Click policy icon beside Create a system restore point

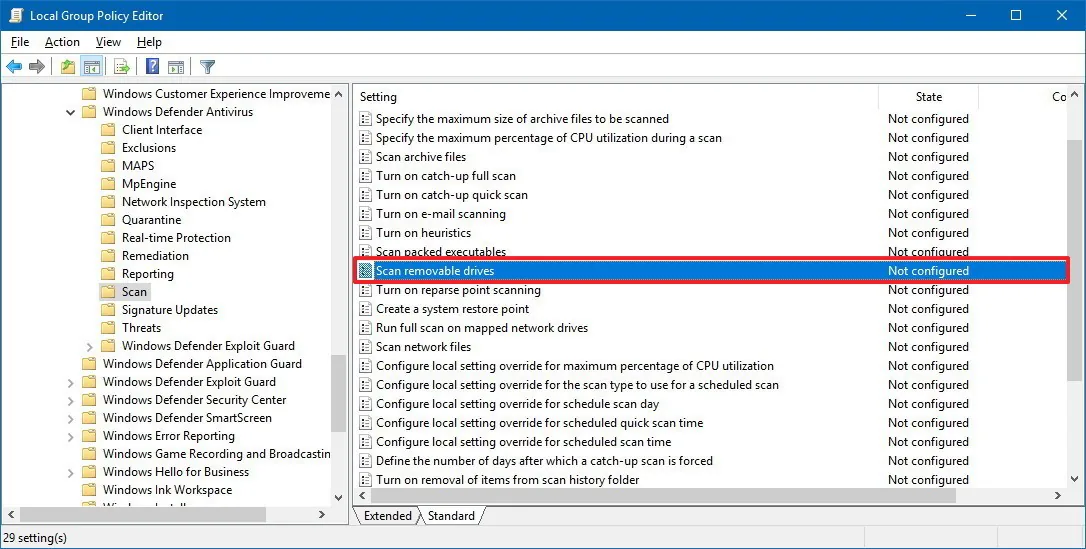(366, 309)
